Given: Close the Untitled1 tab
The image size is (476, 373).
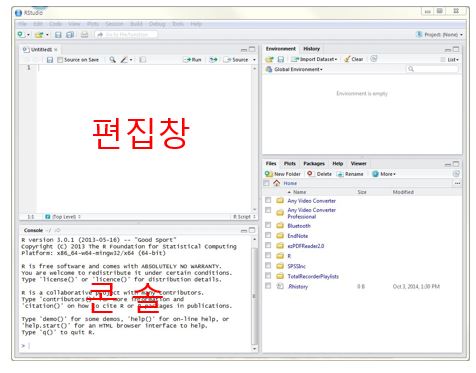Looking at the screenshot, I should point(56,50).
